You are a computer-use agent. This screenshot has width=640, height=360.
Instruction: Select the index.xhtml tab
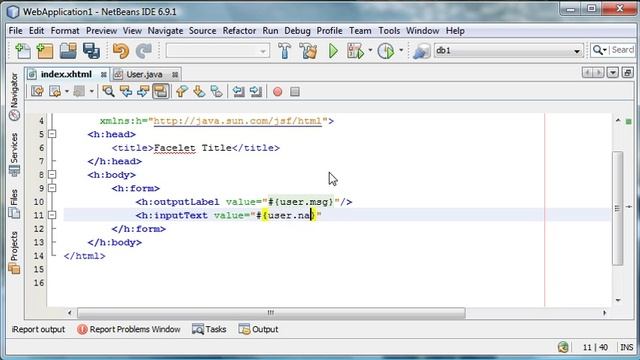click(x=66, y=74)
